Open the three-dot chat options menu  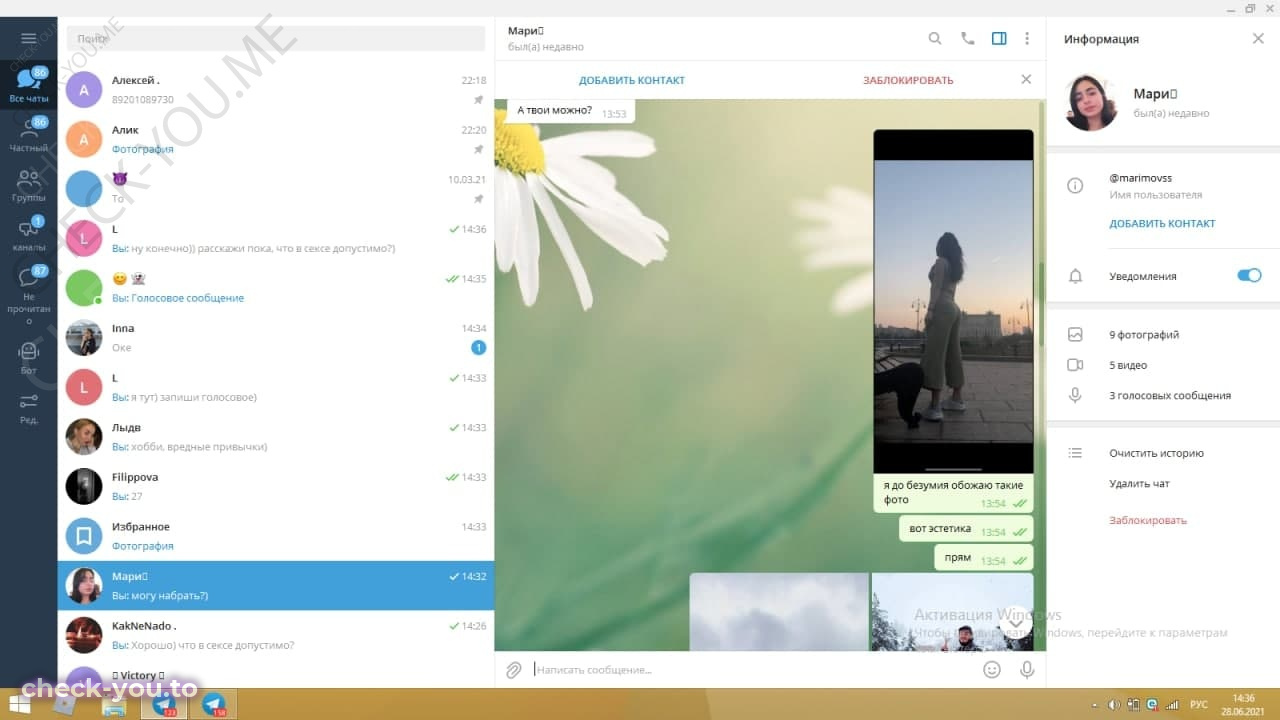pyautogui.click(x=1027, y=38)
